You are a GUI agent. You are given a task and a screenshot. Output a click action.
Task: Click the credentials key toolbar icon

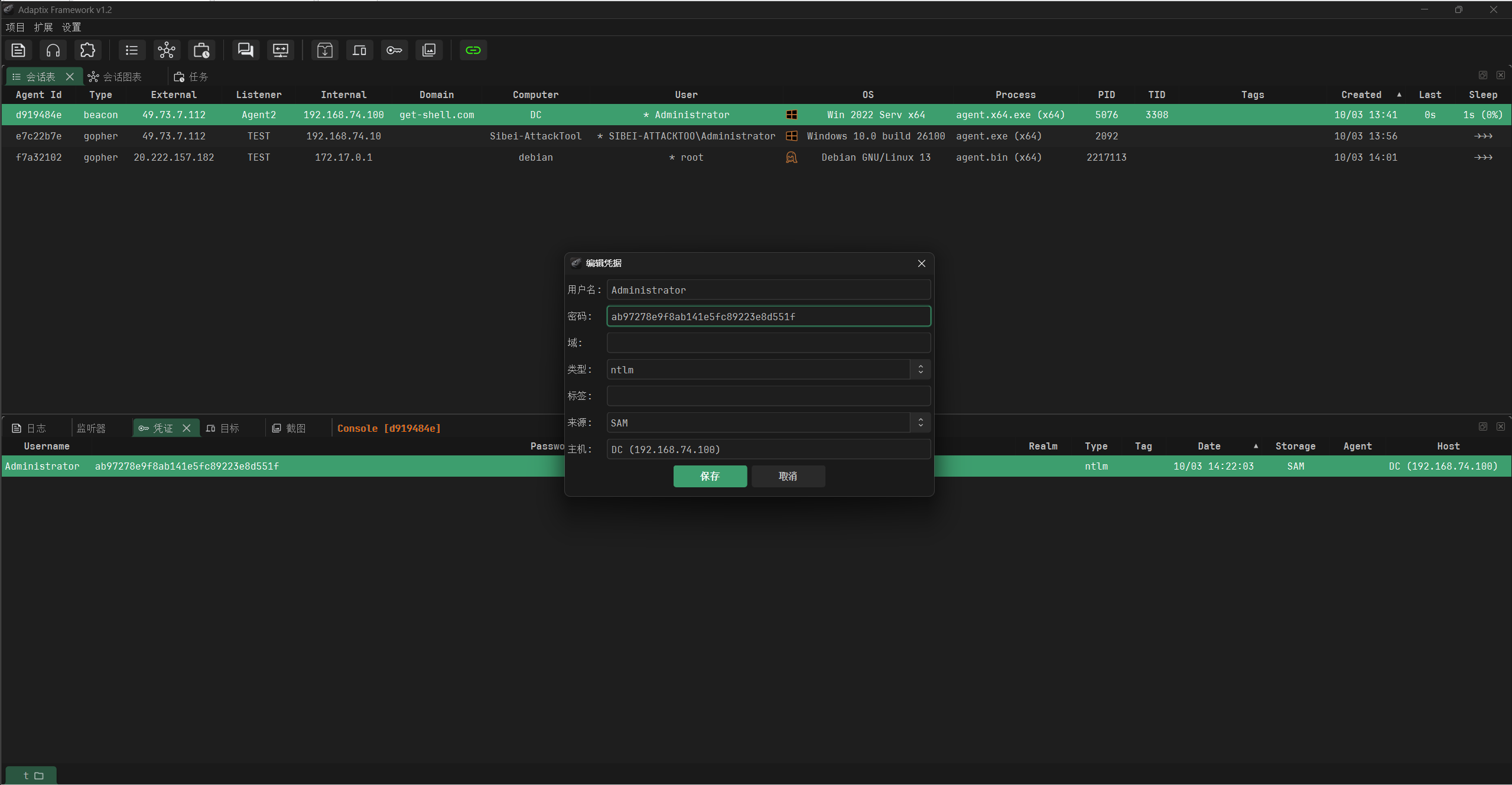point(394,50)
